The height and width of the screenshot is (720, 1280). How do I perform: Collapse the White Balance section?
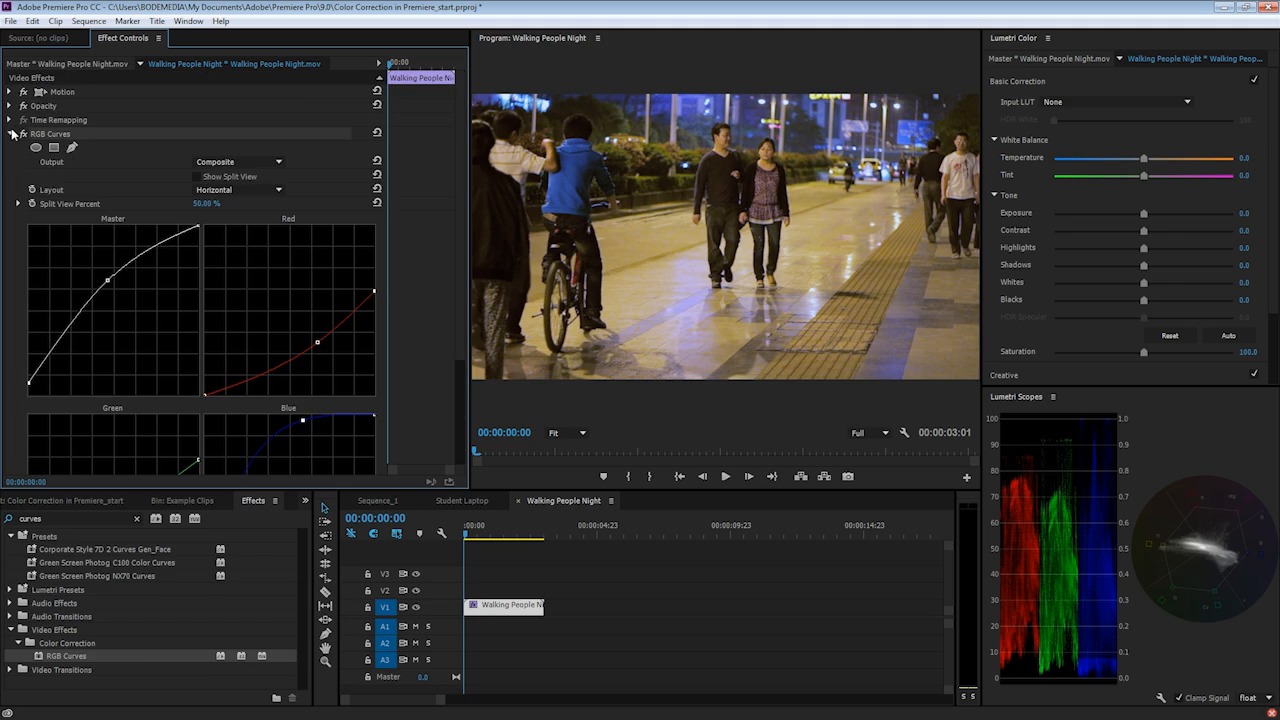click(x=994, y=140)
